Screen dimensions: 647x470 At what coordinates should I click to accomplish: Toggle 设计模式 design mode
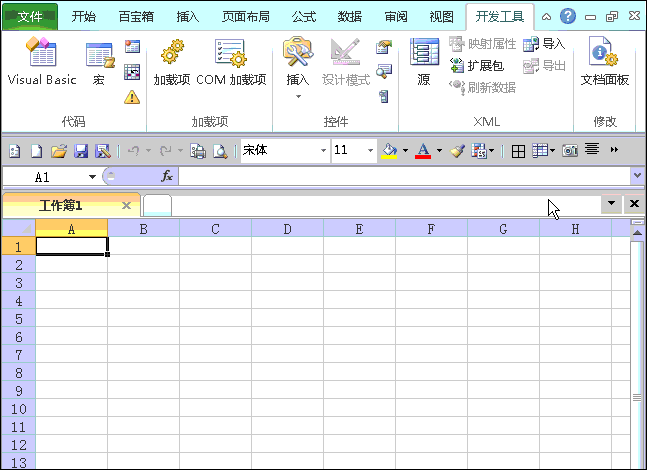(x=346, y=62)
